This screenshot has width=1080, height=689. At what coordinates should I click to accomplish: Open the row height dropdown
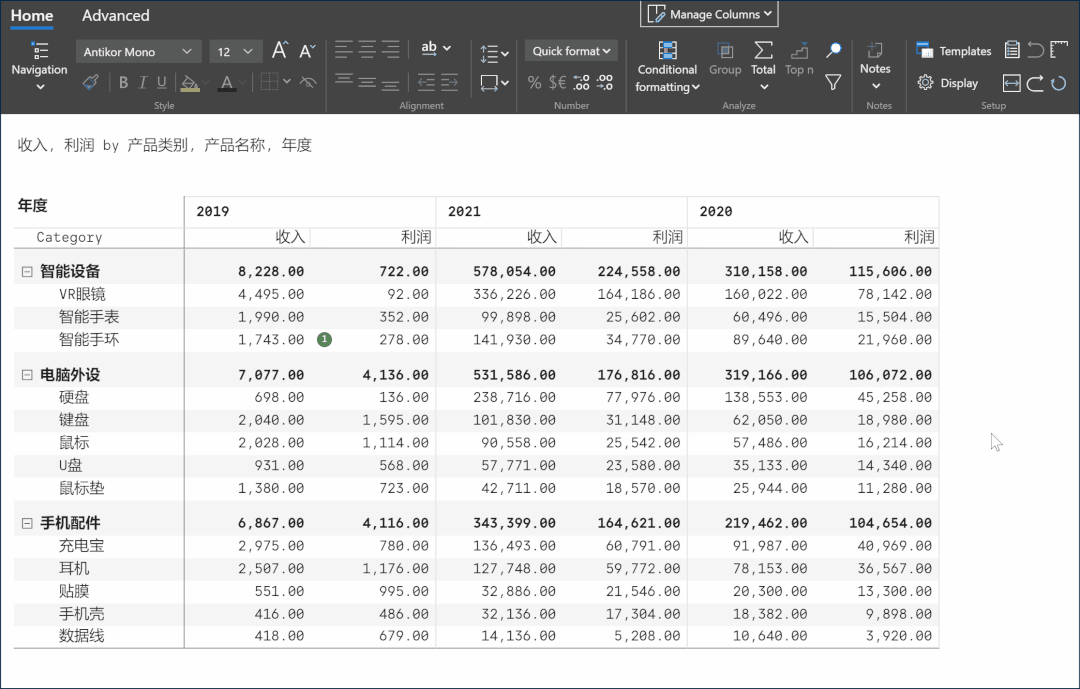click(494, 53)
